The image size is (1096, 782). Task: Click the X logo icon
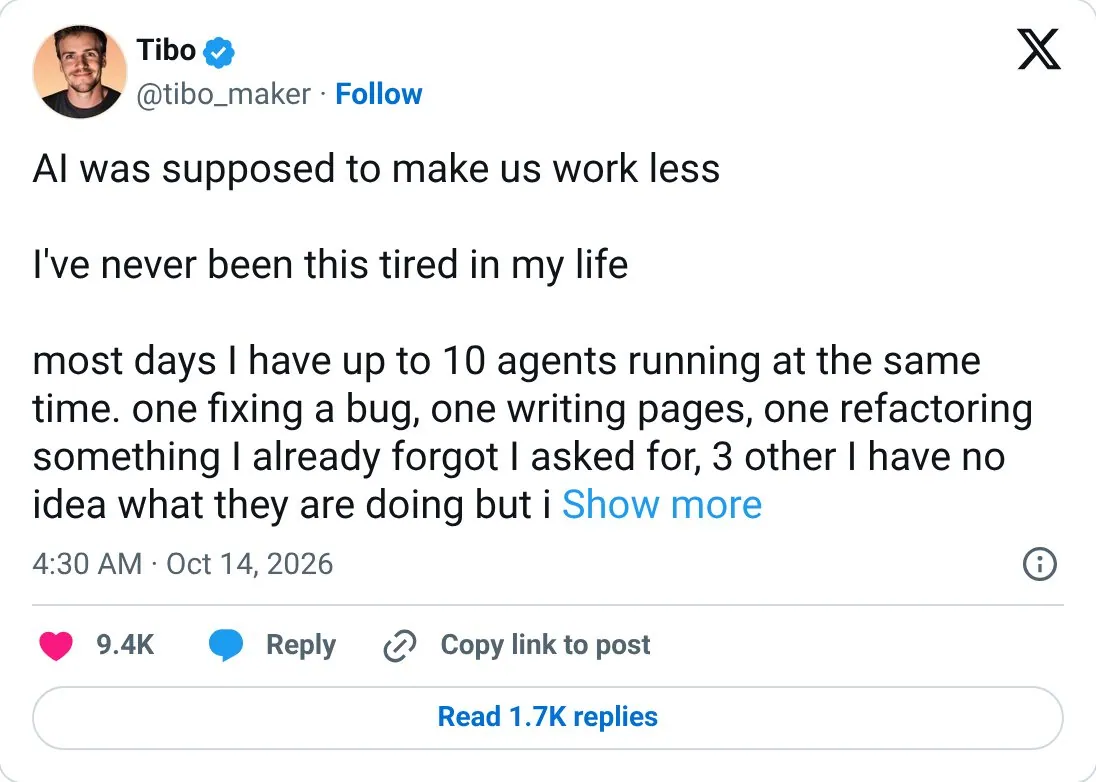[1039, 50]
